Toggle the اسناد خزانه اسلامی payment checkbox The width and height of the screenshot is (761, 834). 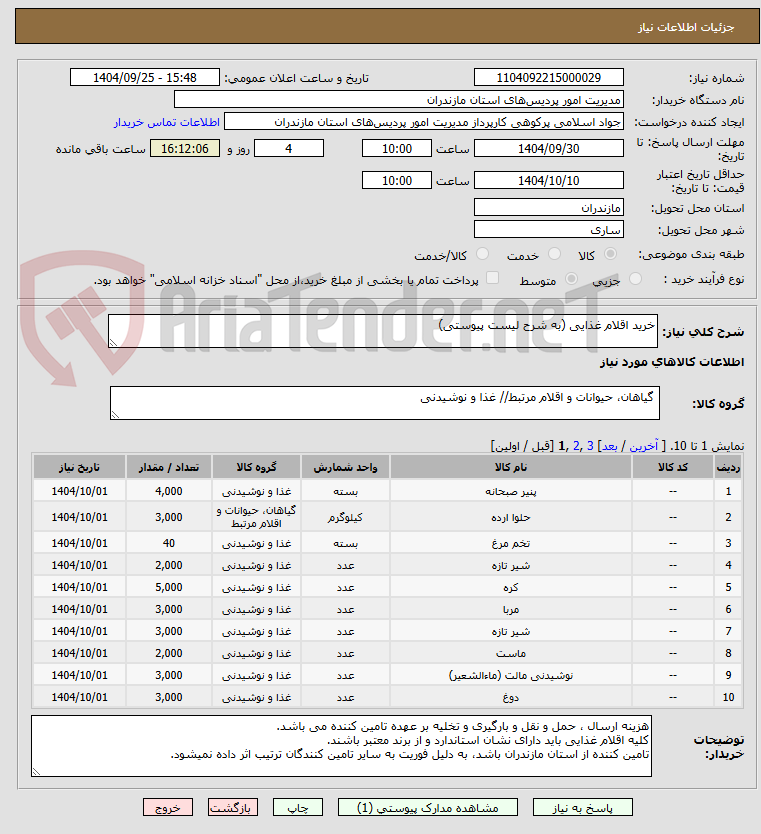493,278
